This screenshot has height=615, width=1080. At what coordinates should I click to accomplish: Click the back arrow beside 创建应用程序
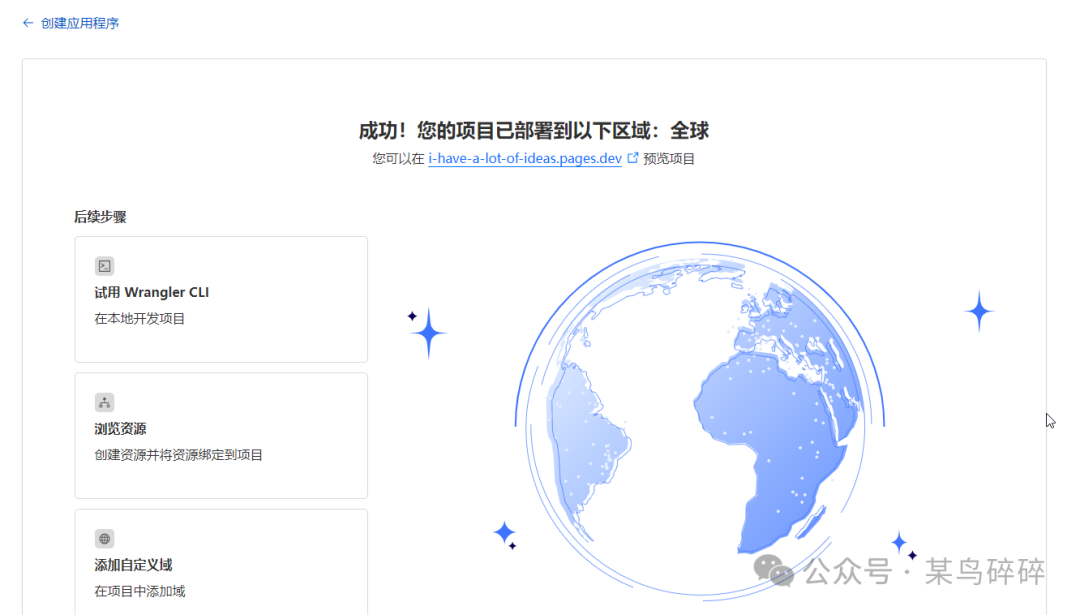point(27,22)
